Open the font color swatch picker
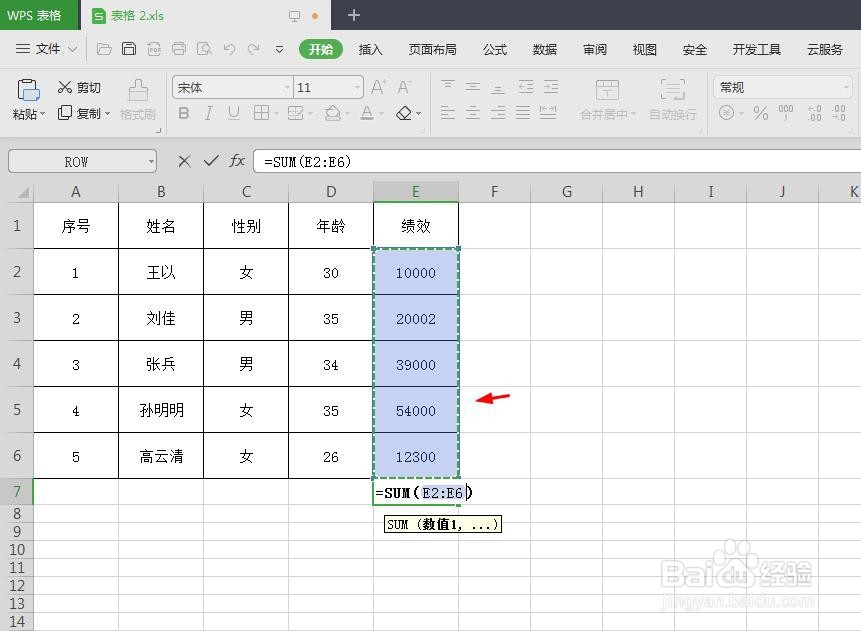Screen dimensions: 861x631 381,112
